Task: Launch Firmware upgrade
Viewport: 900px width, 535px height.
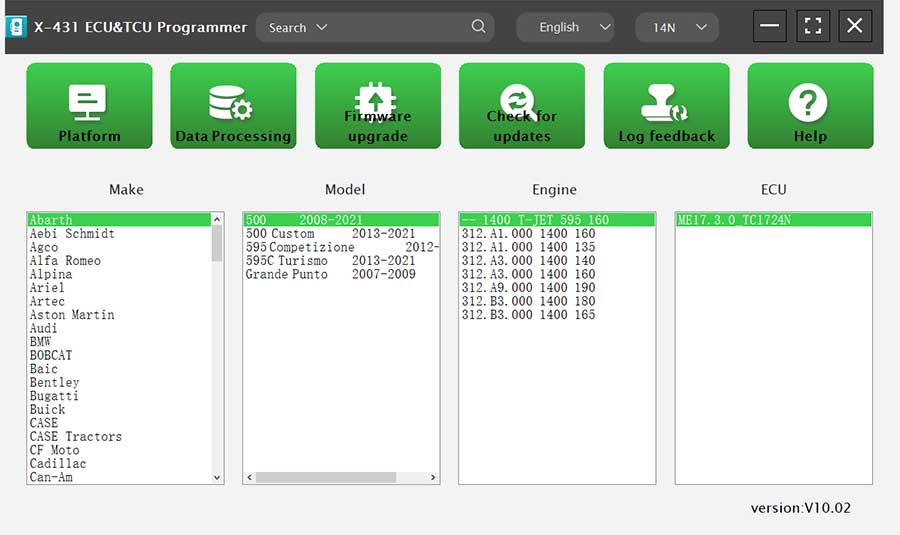Action: 378,106
